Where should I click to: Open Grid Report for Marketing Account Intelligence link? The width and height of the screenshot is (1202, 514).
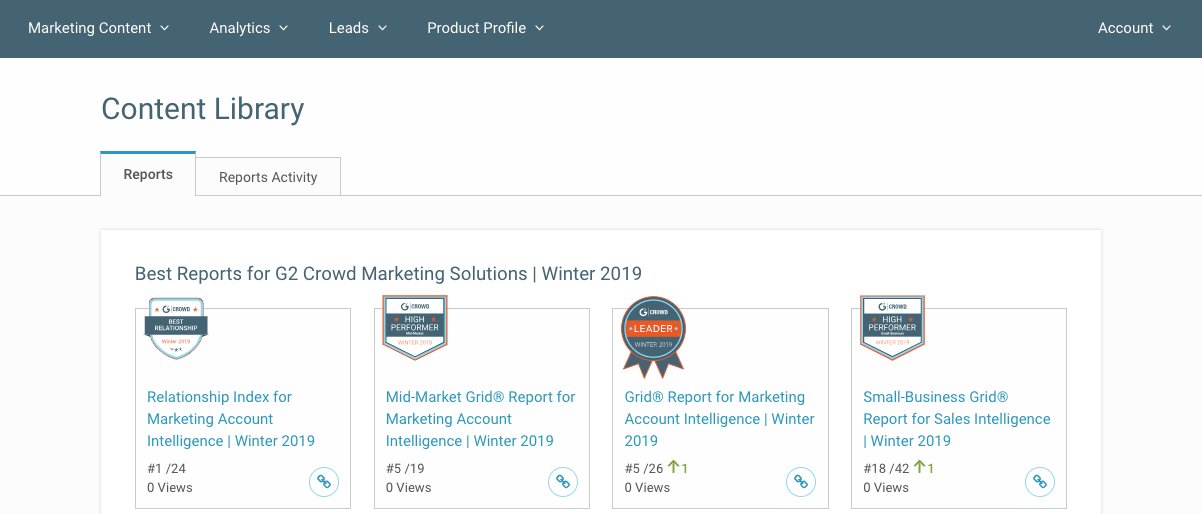click(x=720, y=419)
